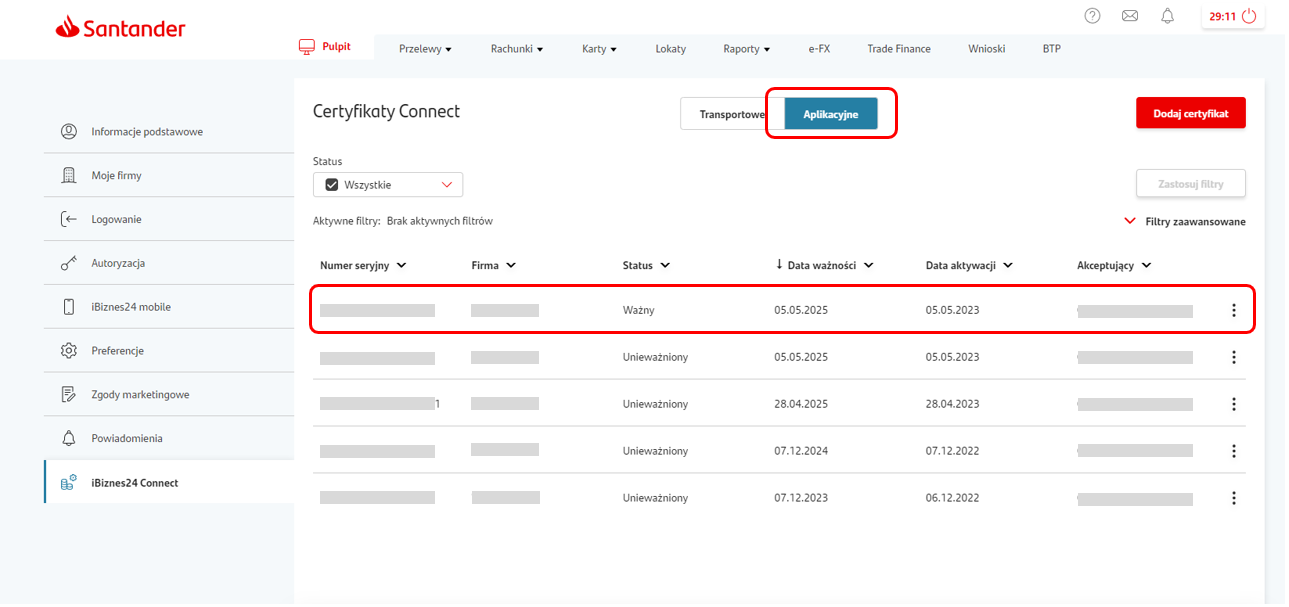Open the three-dot menu for the 28.04.2025 row
This screenshot has height=607, width=1289.
[1233, 404]
